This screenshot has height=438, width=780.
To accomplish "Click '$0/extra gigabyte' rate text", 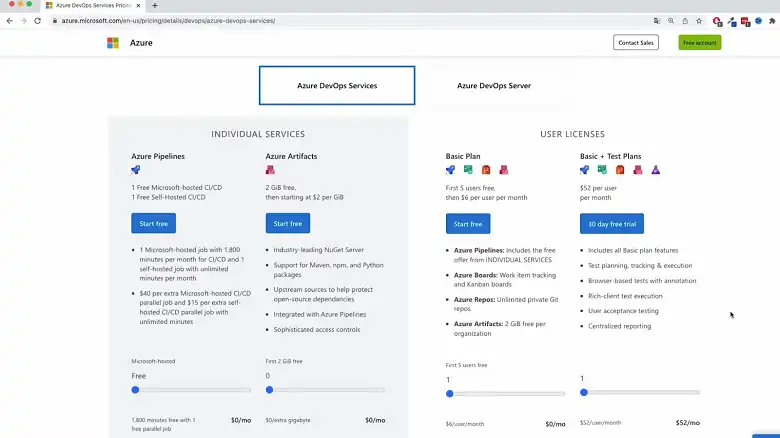I will pos(288,420).
